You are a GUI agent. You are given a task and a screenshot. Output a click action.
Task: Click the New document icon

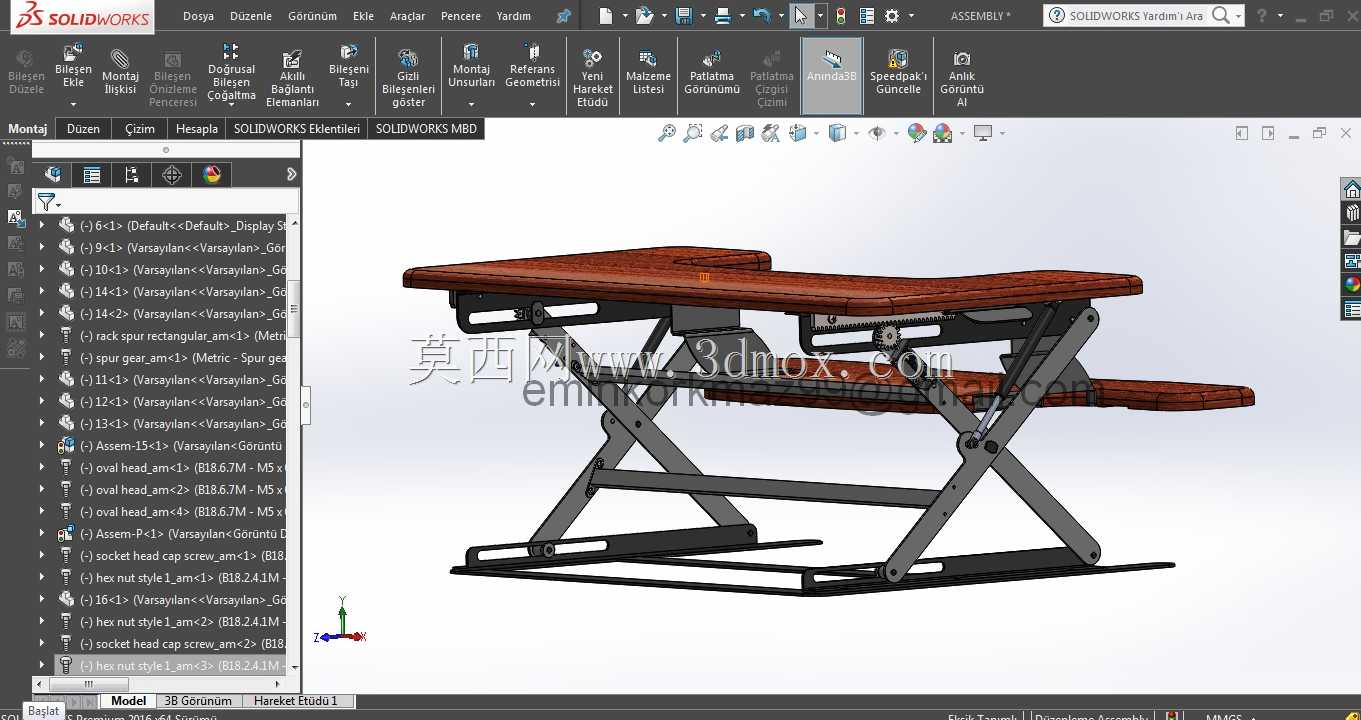coord(605,16)
